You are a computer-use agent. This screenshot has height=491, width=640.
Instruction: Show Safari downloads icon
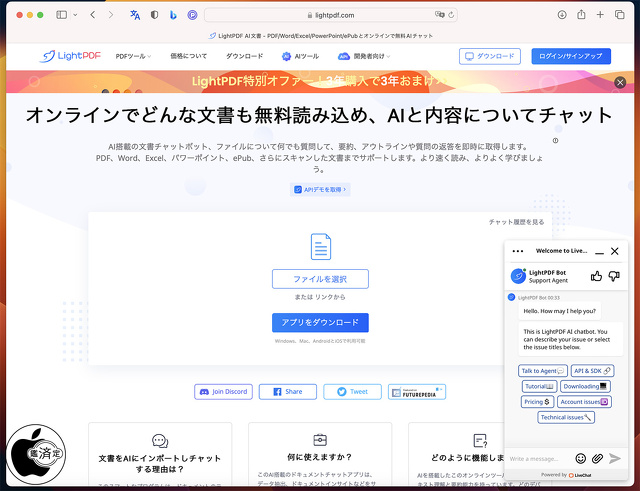pyautogui.click(x=562, y=15)
